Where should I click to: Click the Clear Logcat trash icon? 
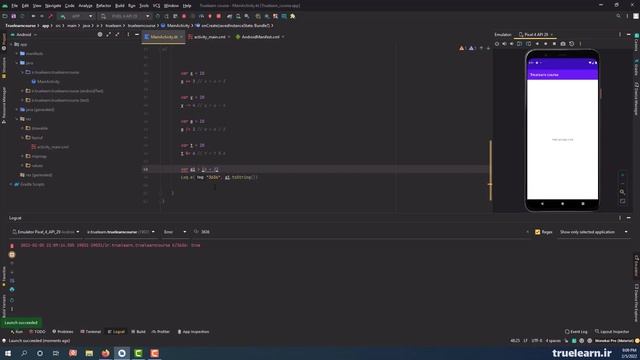[x=12, y=246]
